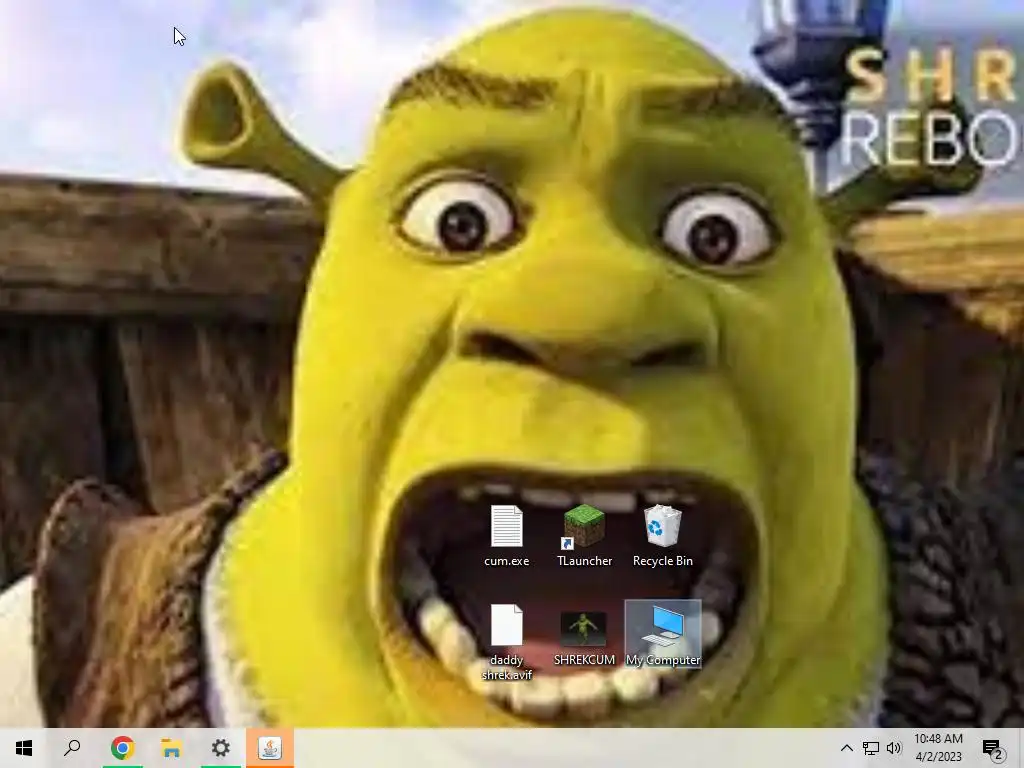Open the notification action center icon
The height and width of the screenshot is (768, 1024).
(x=993, y=749)
